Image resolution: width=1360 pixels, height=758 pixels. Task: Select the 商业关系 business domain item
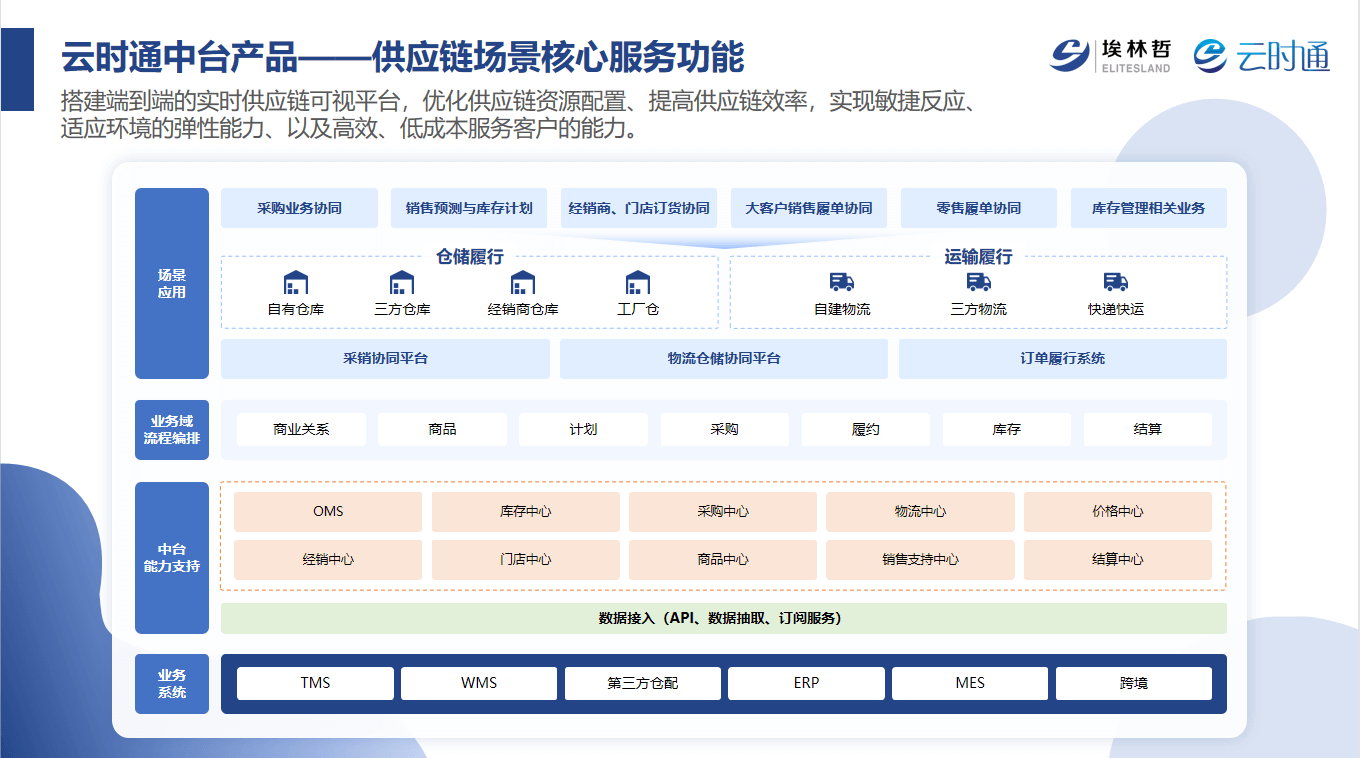pyautogui.click(x=301, y=430)
